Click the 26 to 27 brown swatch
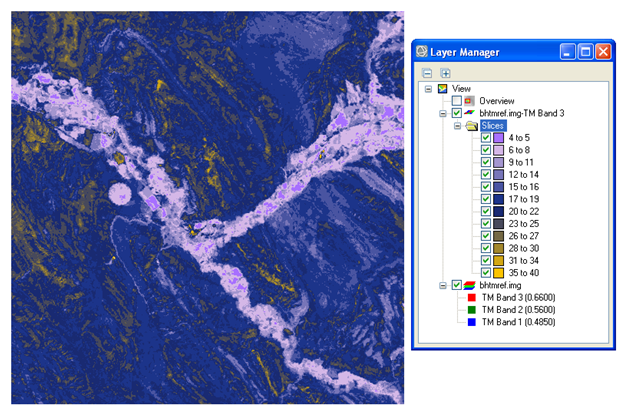Image resolution: width=628 pixels, height=417 pixels. 498,236
